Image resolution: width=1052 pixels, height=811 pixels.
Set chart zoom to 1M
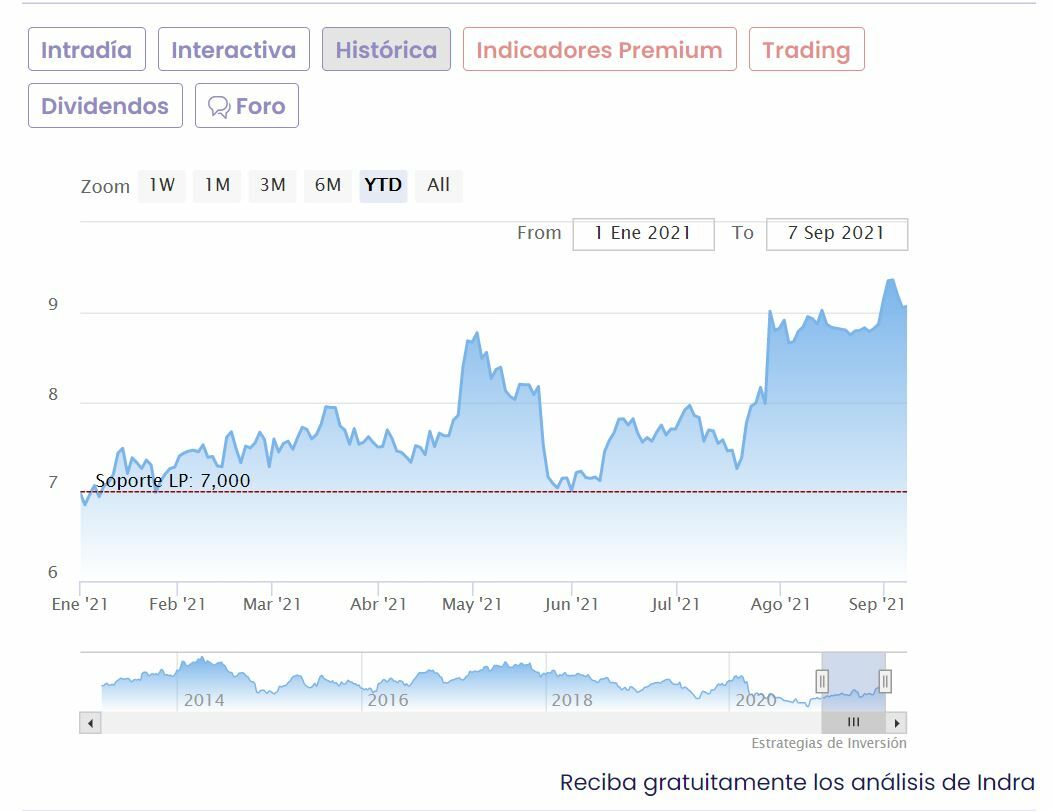point(217,185)
